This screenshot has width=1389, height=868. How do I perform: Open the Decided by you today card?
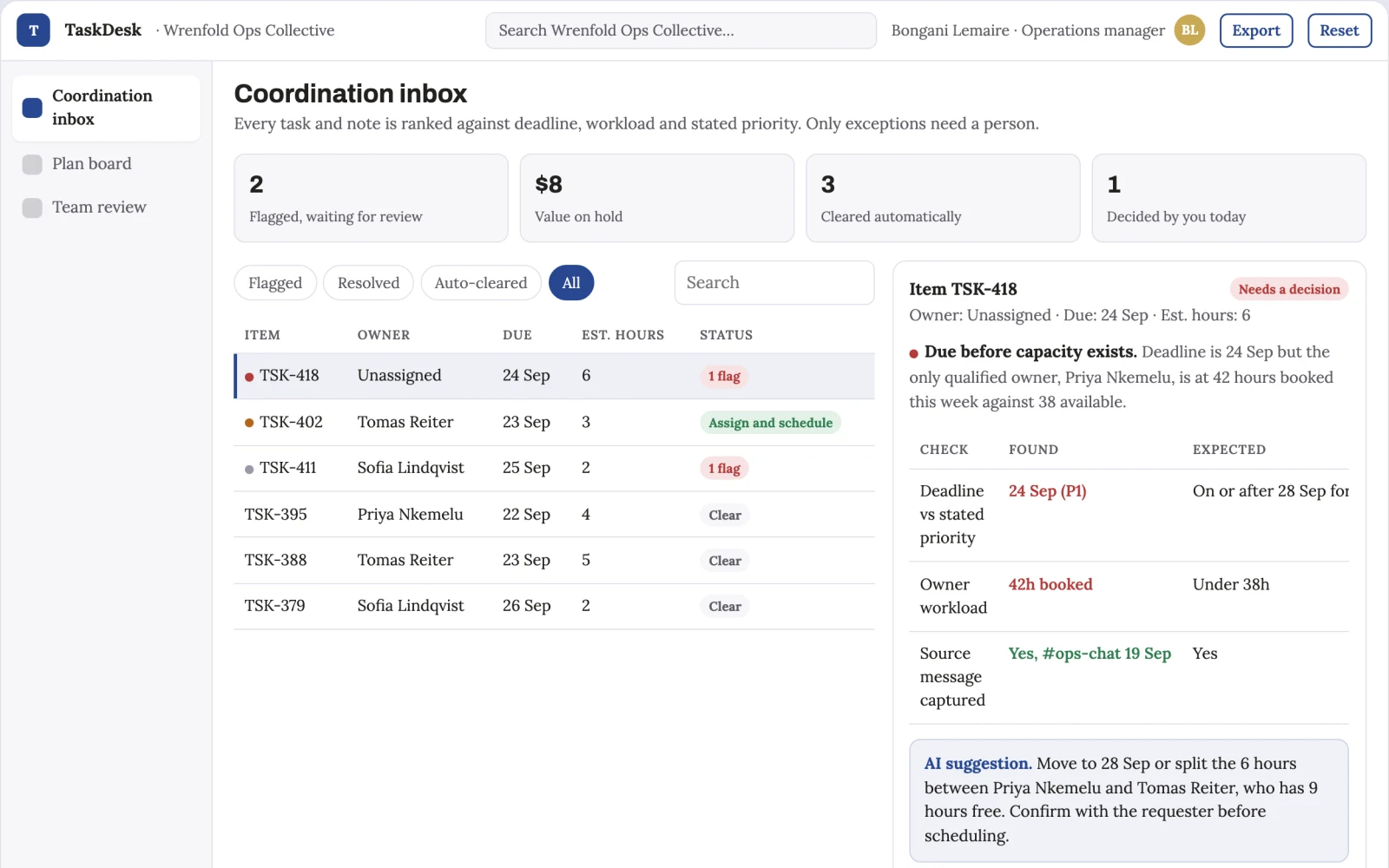[1228, 198]
